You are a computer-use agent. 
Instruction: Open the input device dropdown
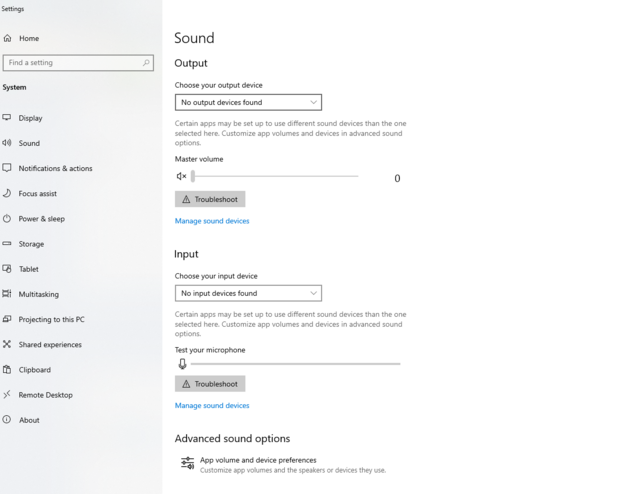[248, 293]
